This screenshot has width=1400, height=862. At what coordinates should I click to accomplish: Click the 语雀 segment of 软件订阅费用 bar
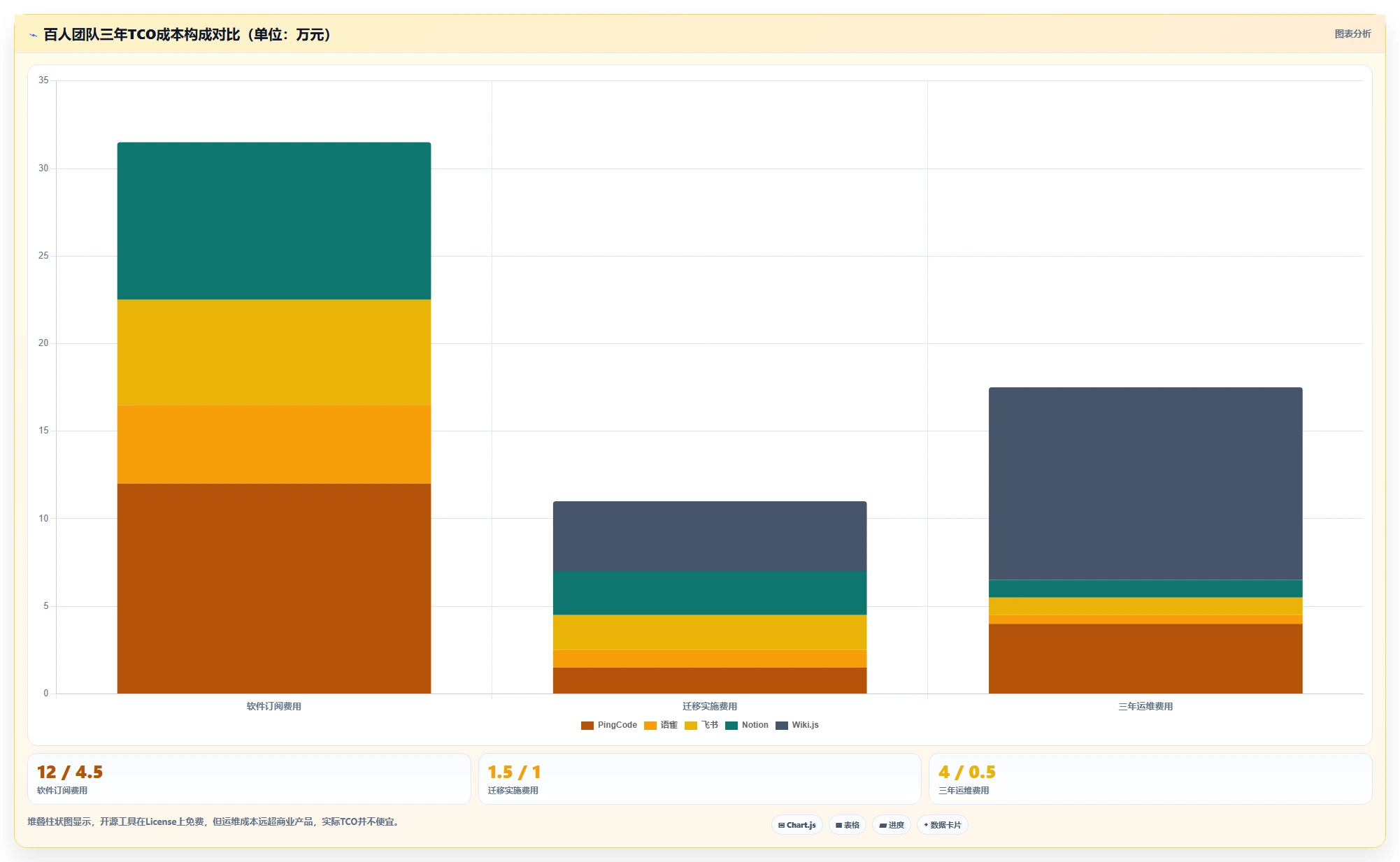(274, 445)
